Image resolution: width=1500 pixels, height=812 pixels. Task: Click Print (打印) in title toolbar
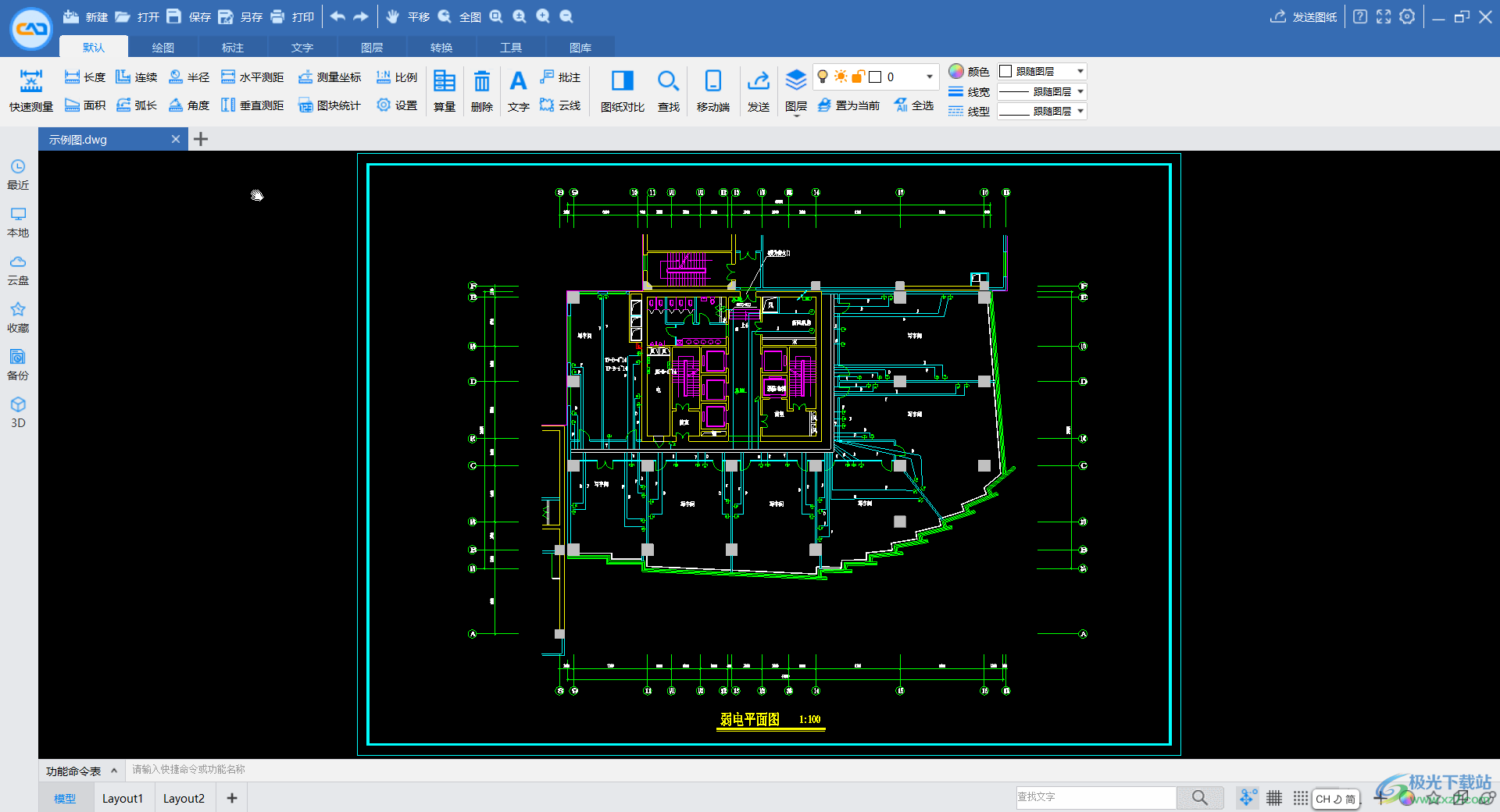[291, 16]
